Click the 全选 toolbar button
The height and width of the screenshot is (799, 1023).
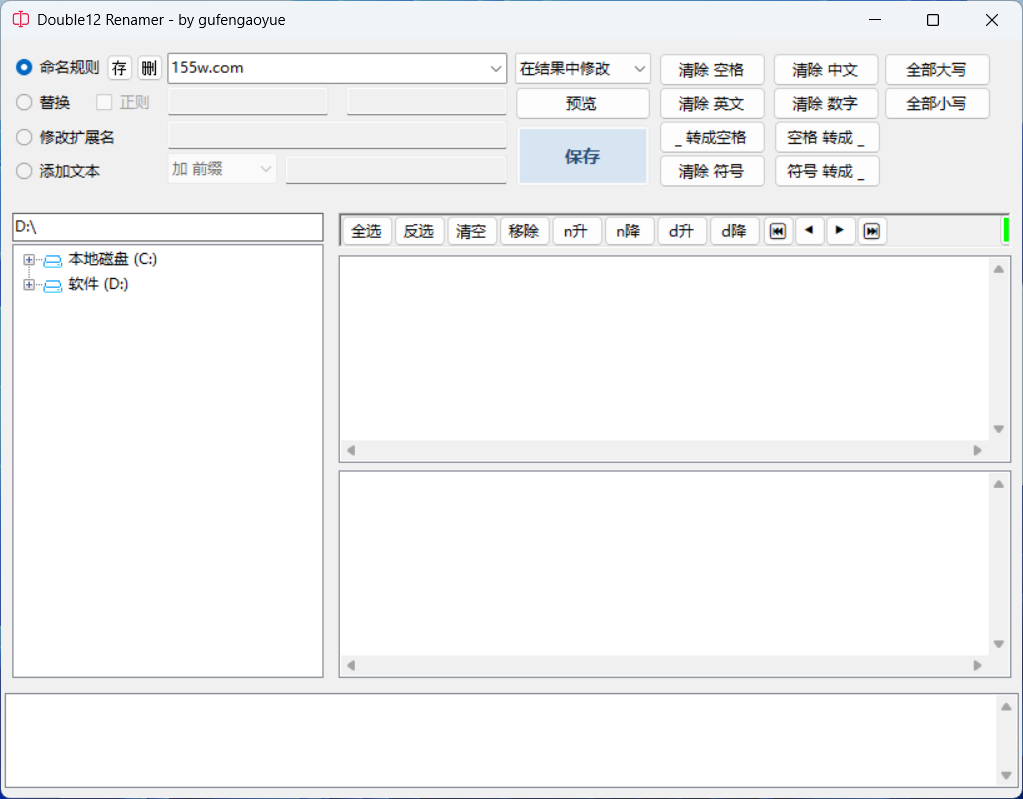tap(366, 231)
